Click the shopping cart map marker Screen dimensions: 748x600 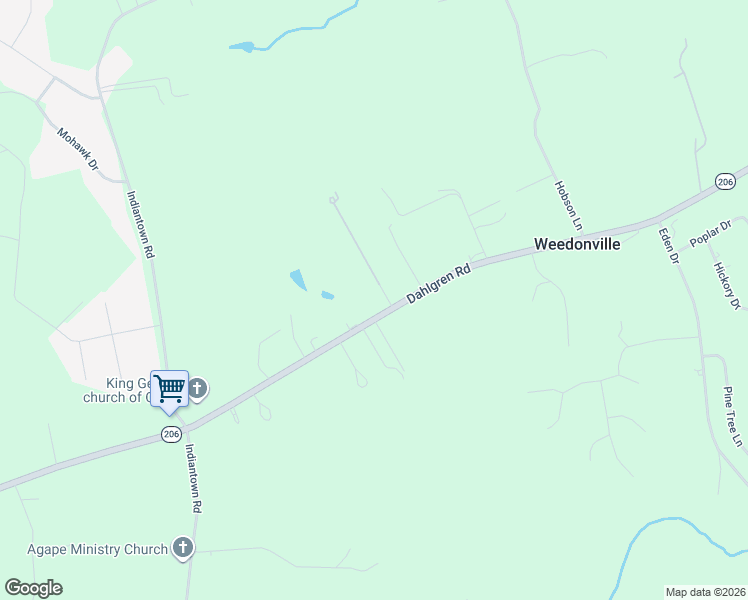click(x=169, y=392)
